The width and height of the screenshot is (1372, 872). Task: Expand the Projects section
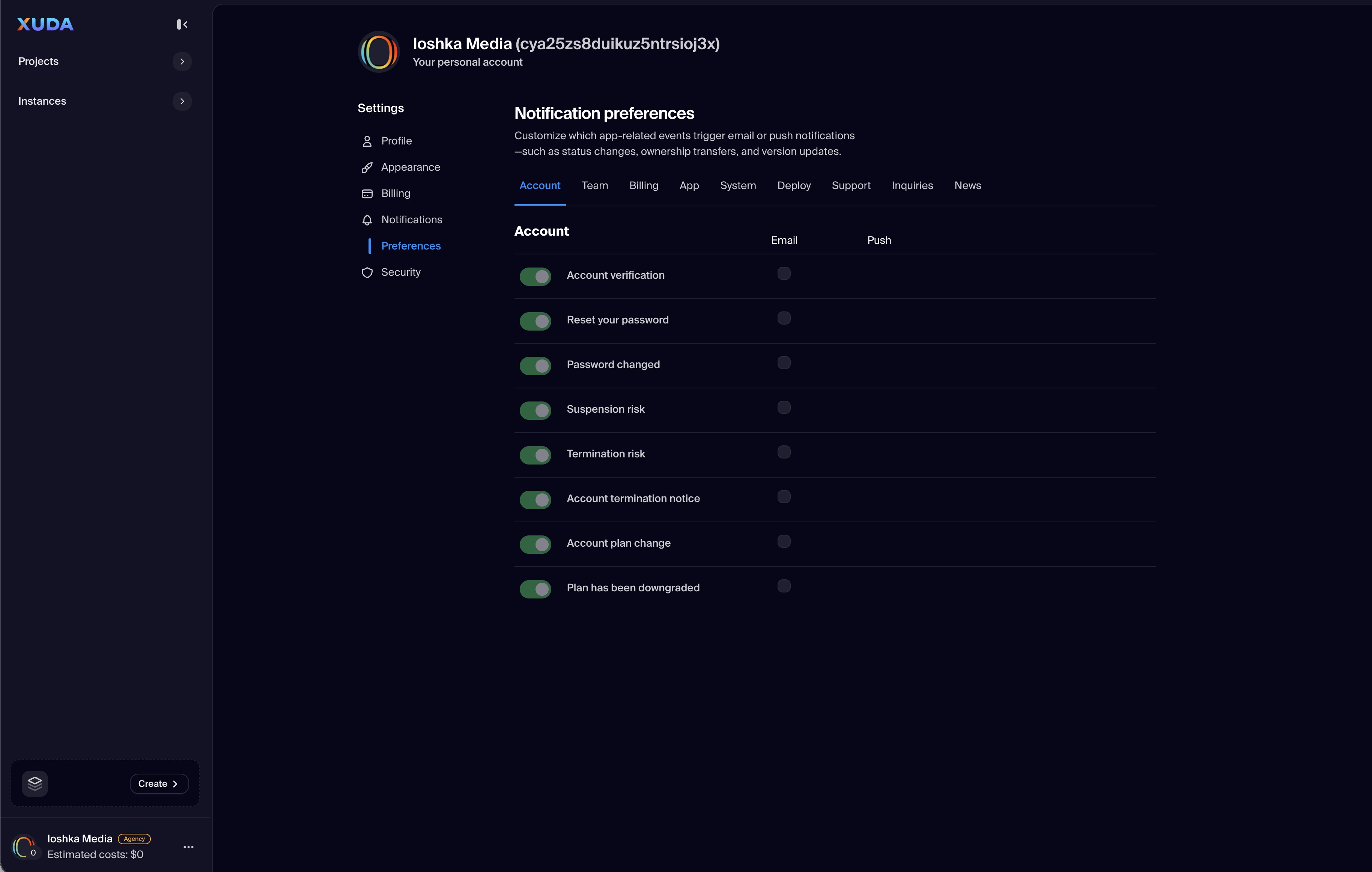(x=182, y=62)
